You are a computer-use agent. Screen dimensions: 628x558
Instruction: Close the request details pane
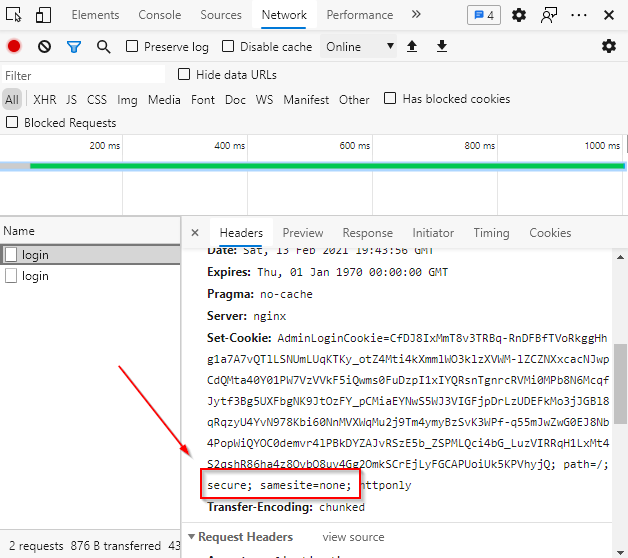click(x=195, y=233)
